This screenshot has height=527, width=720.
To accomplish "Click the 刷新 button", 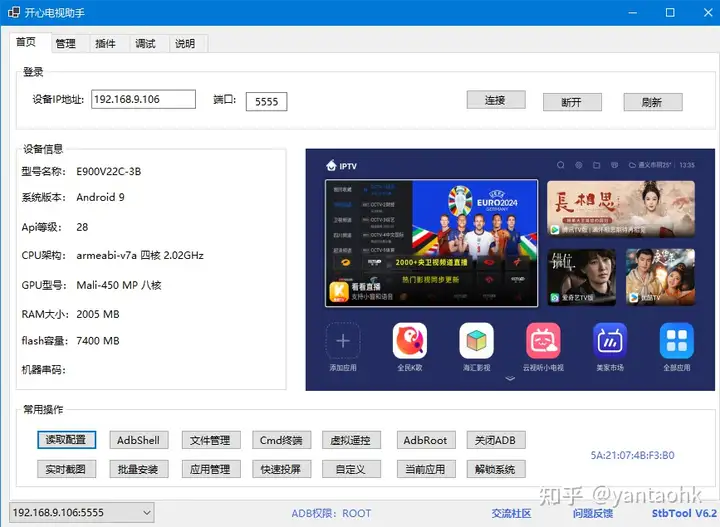I will pos(652,102).
